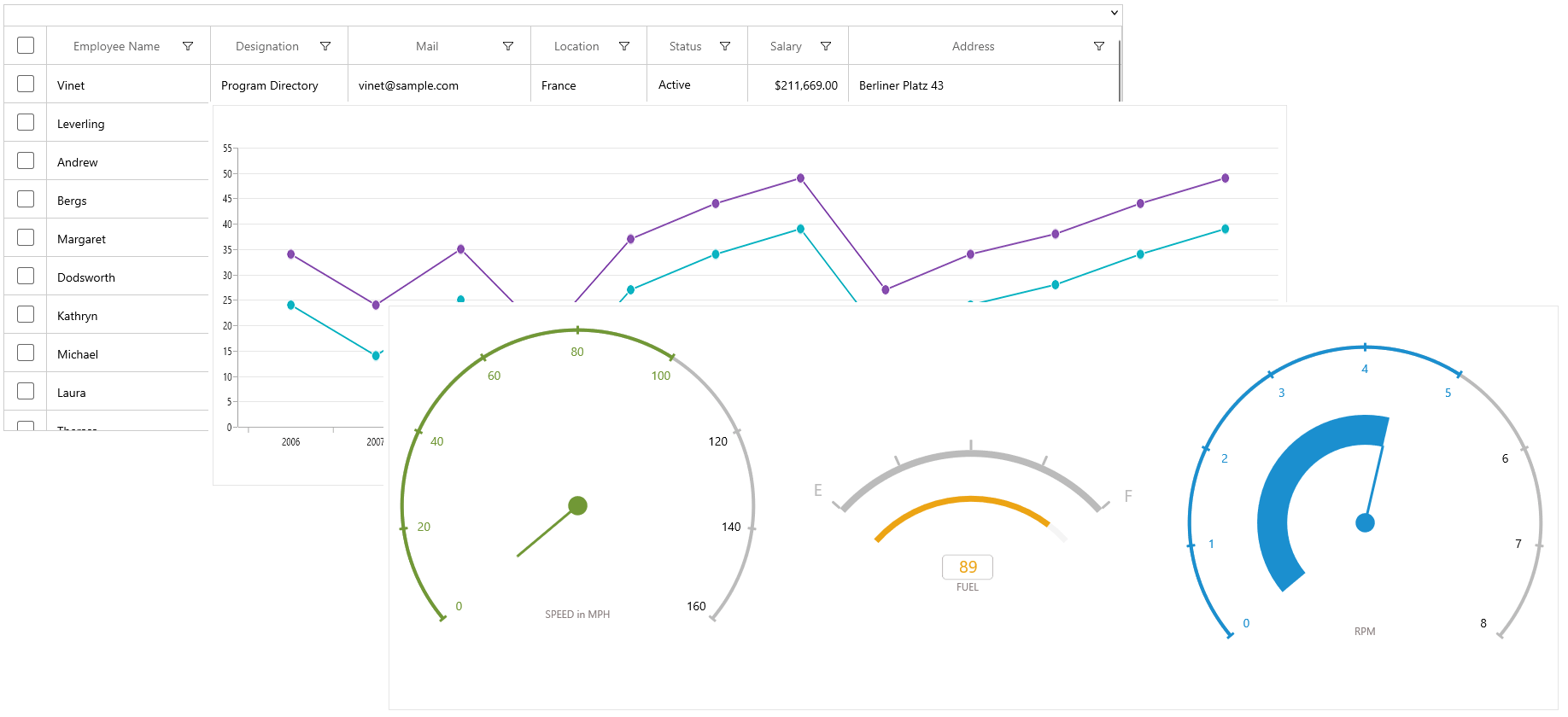Screen dimensions: 1568x717
Task: Select the Kathryn row name
Action: [78, 316]
